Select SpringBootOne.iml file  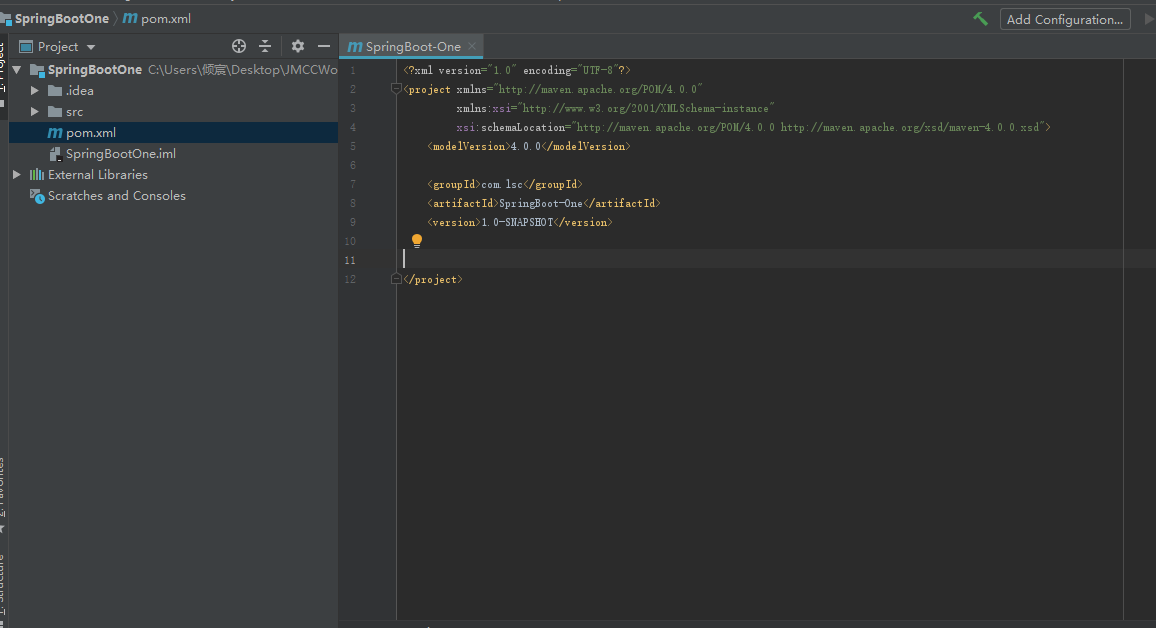[120, 154]
